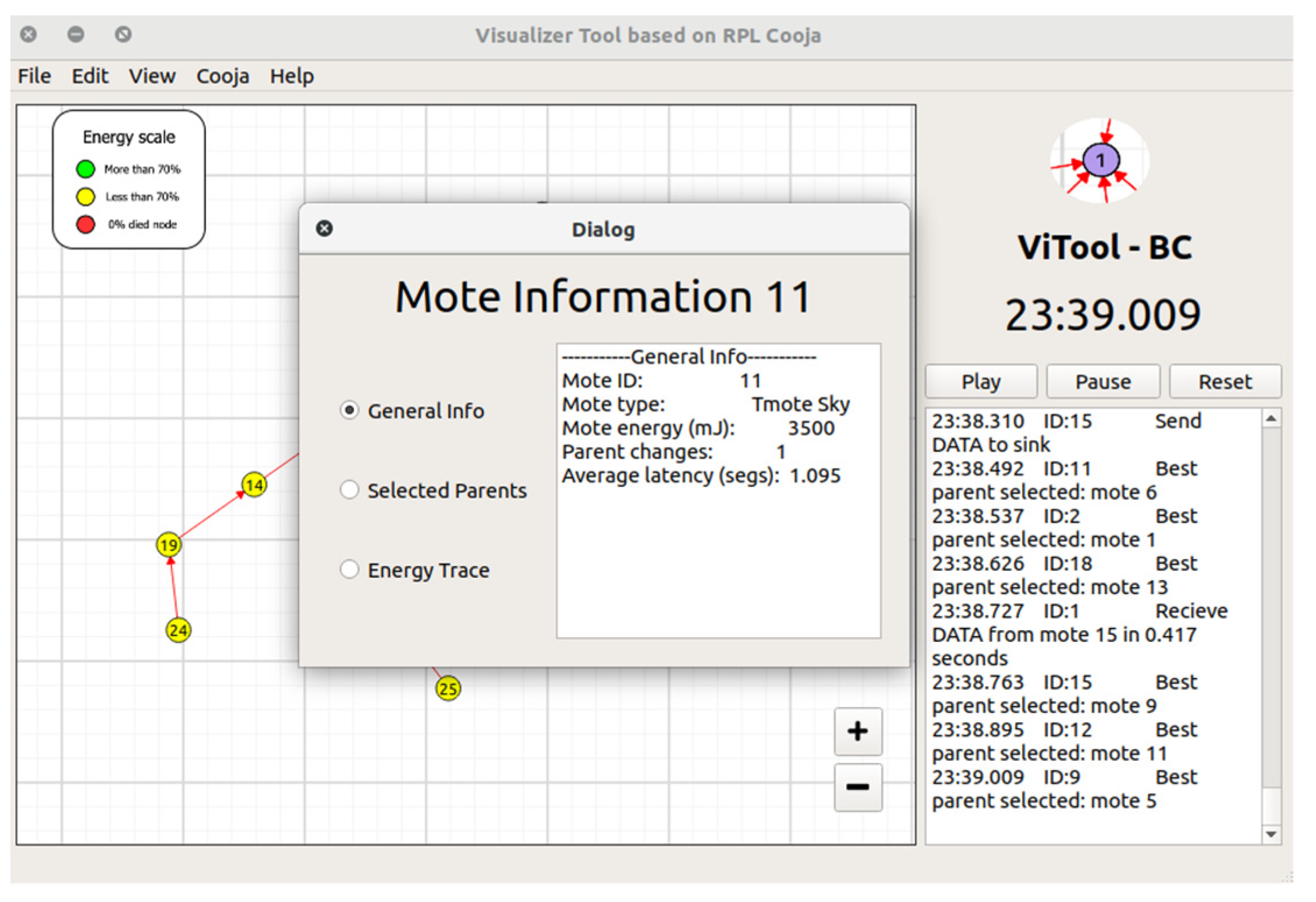Open the View menu
This screenshot has height=902, width=1316.
(152, 76)
